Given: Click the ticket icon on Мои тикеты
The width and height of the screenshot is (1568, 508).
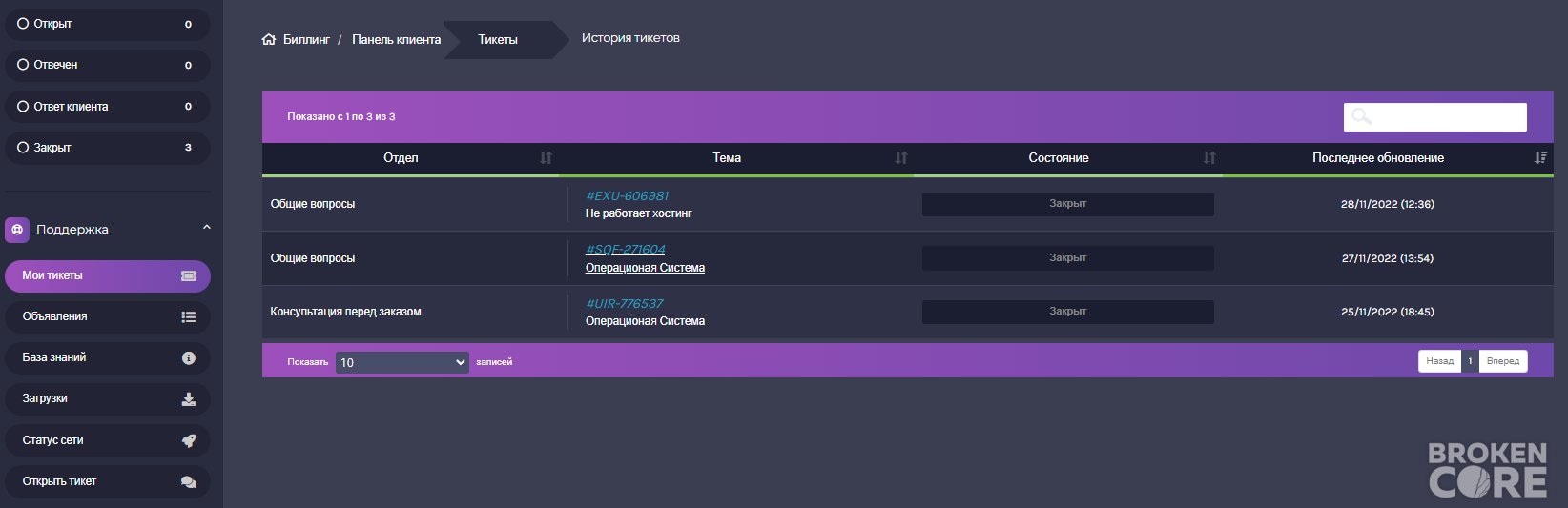Looking at the screenshot, I should [x=189, y=275].
